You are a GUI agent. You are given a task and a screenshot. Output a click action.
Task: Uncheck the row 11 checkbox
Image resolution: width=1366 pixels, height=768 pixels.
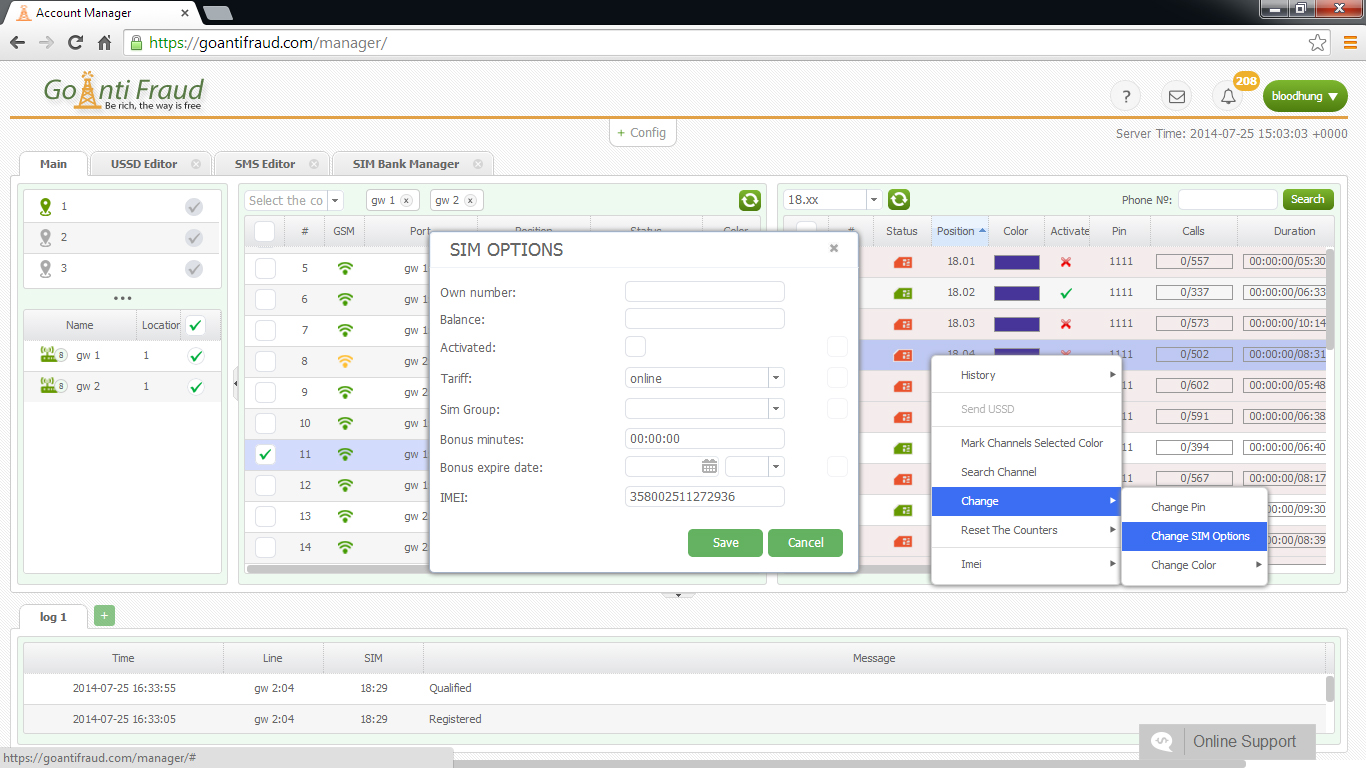tap(265, 454)
